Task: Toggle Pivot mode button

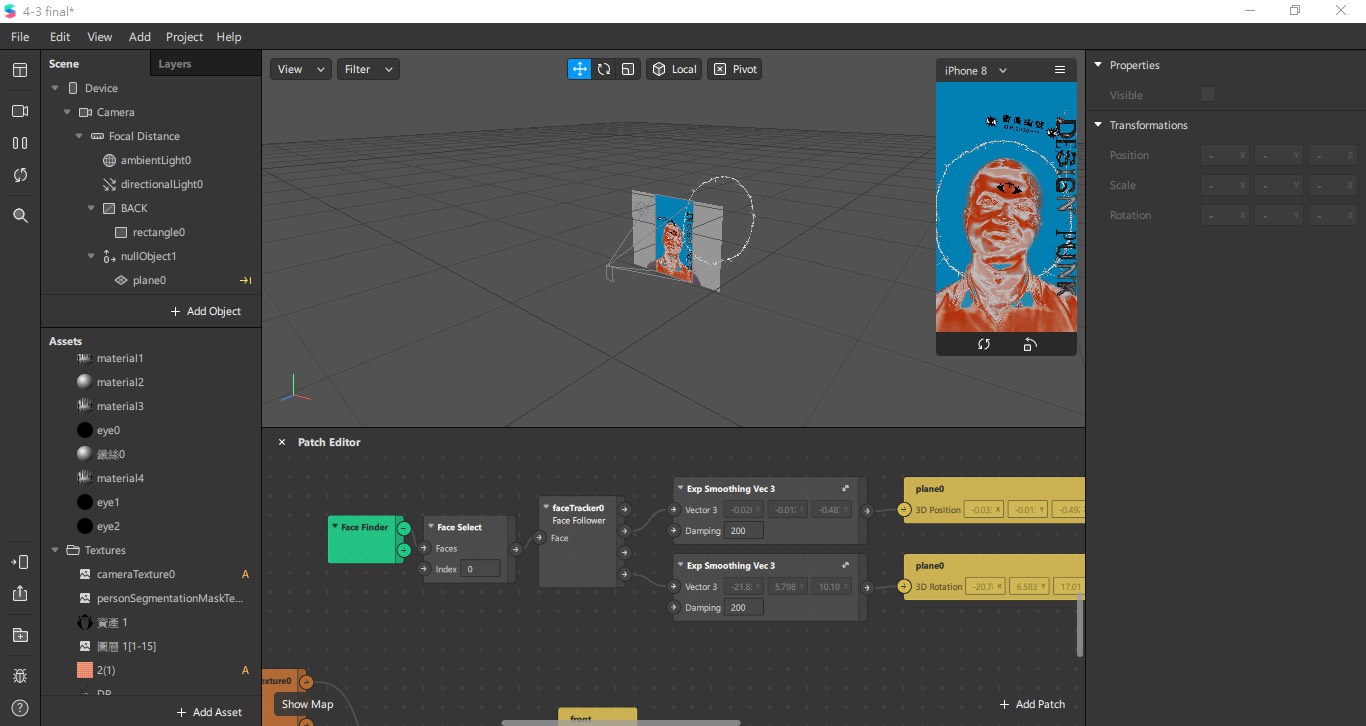Action: pos(735,69)
